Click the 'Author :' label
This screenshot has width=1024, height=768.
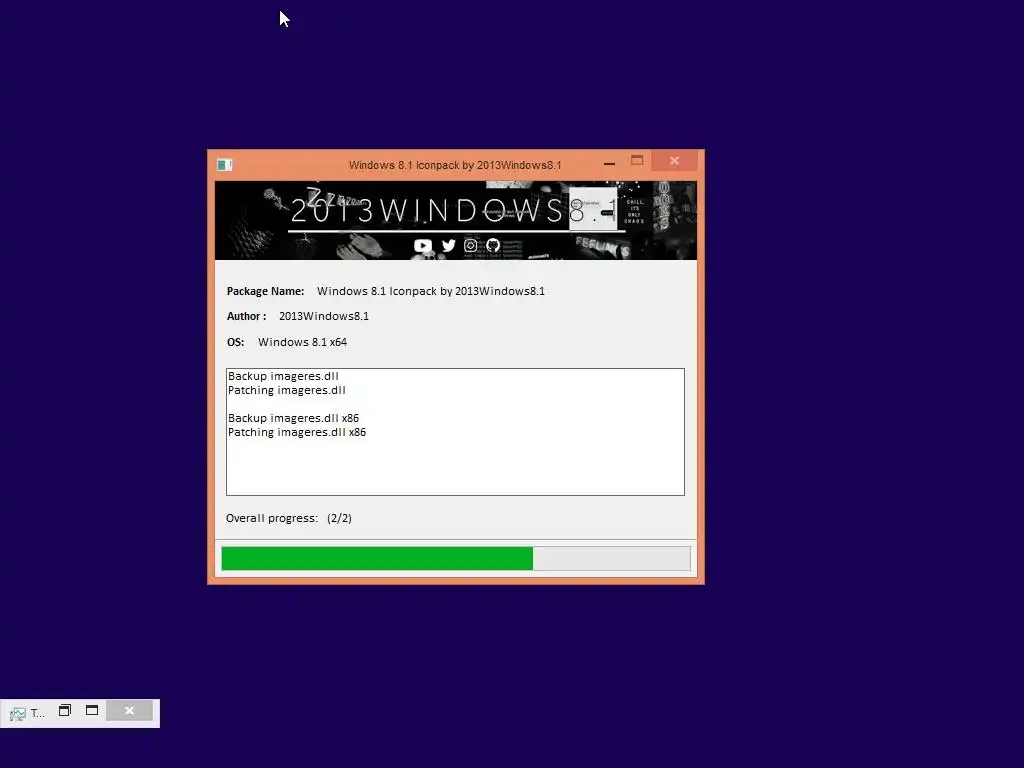[x=246, y=316]
